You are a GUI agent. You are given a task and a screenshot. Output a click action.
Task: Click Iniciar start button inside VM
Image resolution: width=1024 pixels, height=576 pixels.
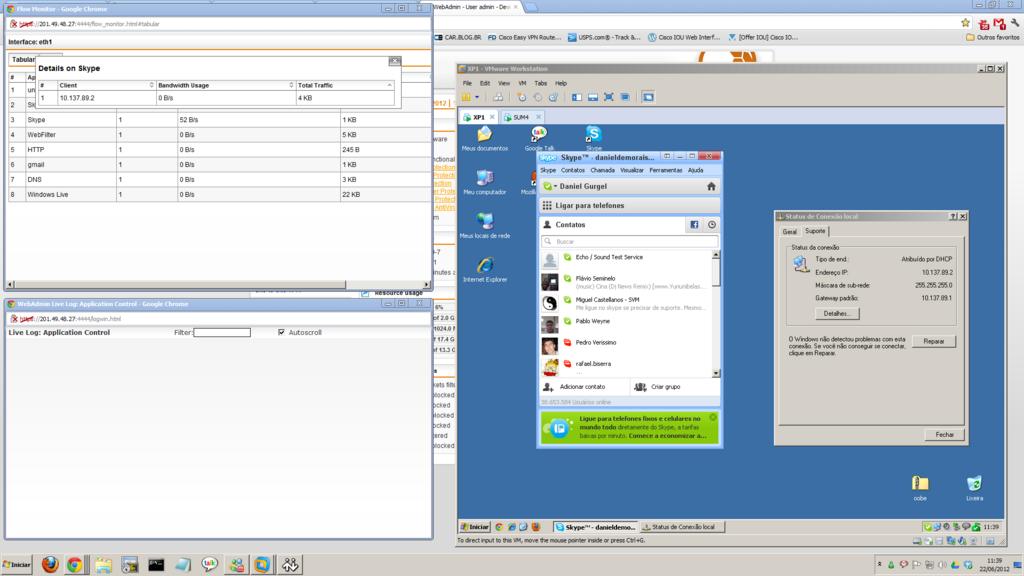475,527
